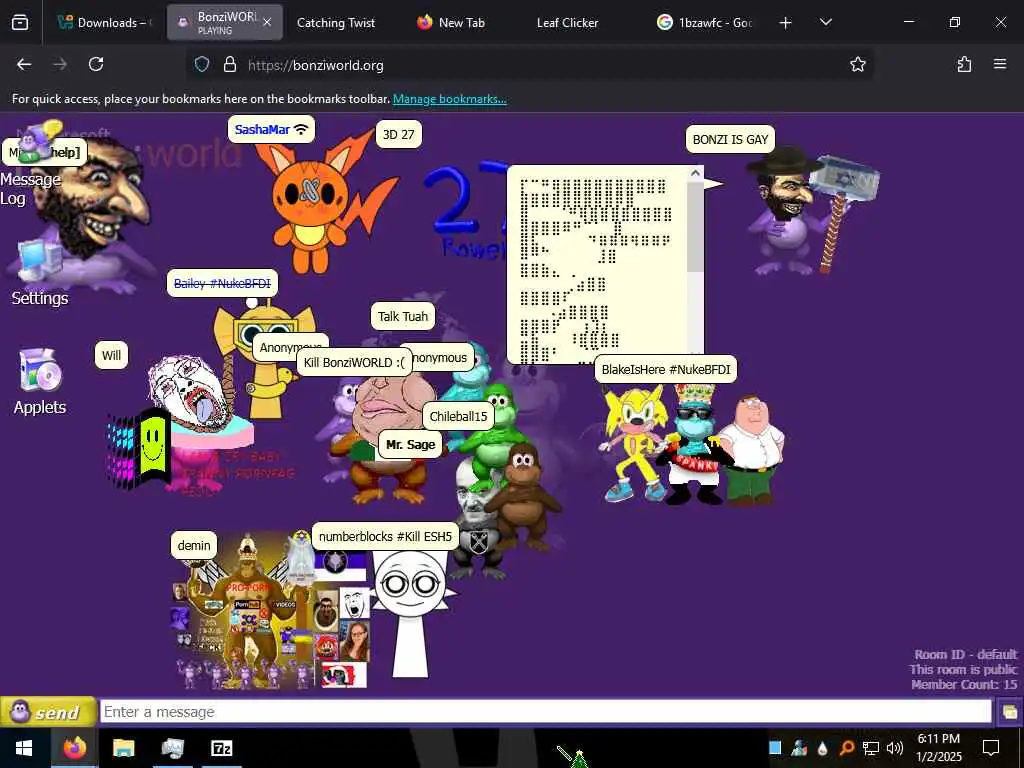Viewport: 1024px width, 768px height.
Task: Open the Windows notification center icon
Action: 991,748
